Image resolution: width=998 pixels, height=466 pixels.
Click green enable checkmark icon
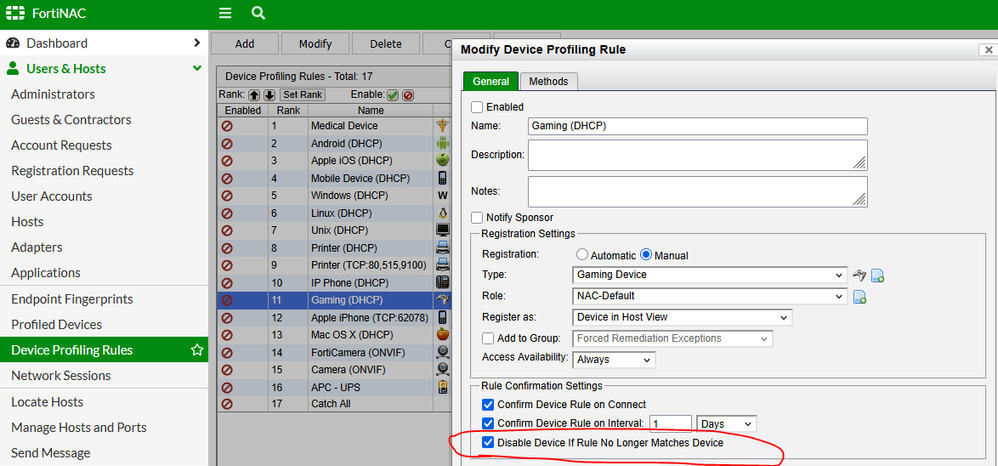coord(393,95)
